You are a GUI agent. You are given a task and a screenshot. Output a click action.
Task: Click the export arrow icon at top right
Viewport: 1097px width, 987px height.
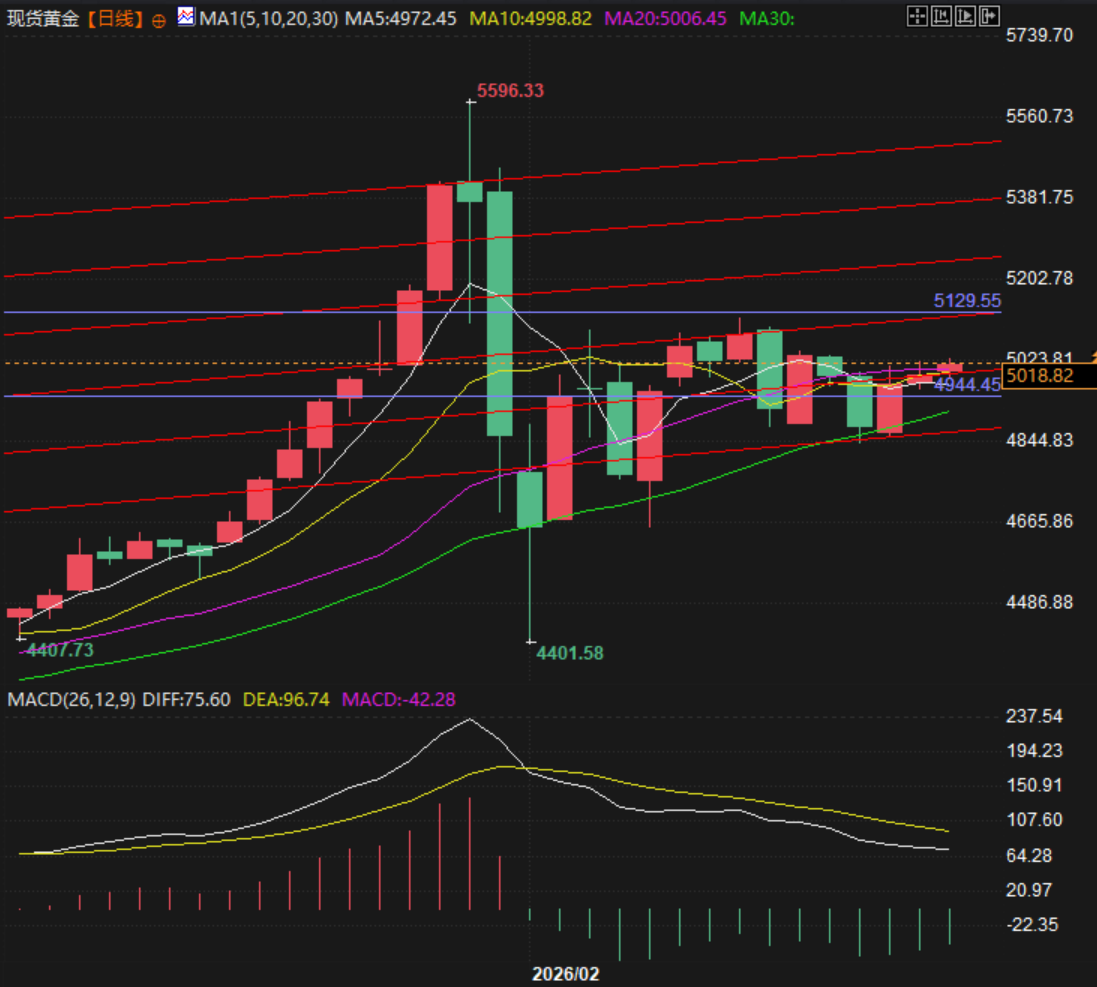tap(989, 16)
